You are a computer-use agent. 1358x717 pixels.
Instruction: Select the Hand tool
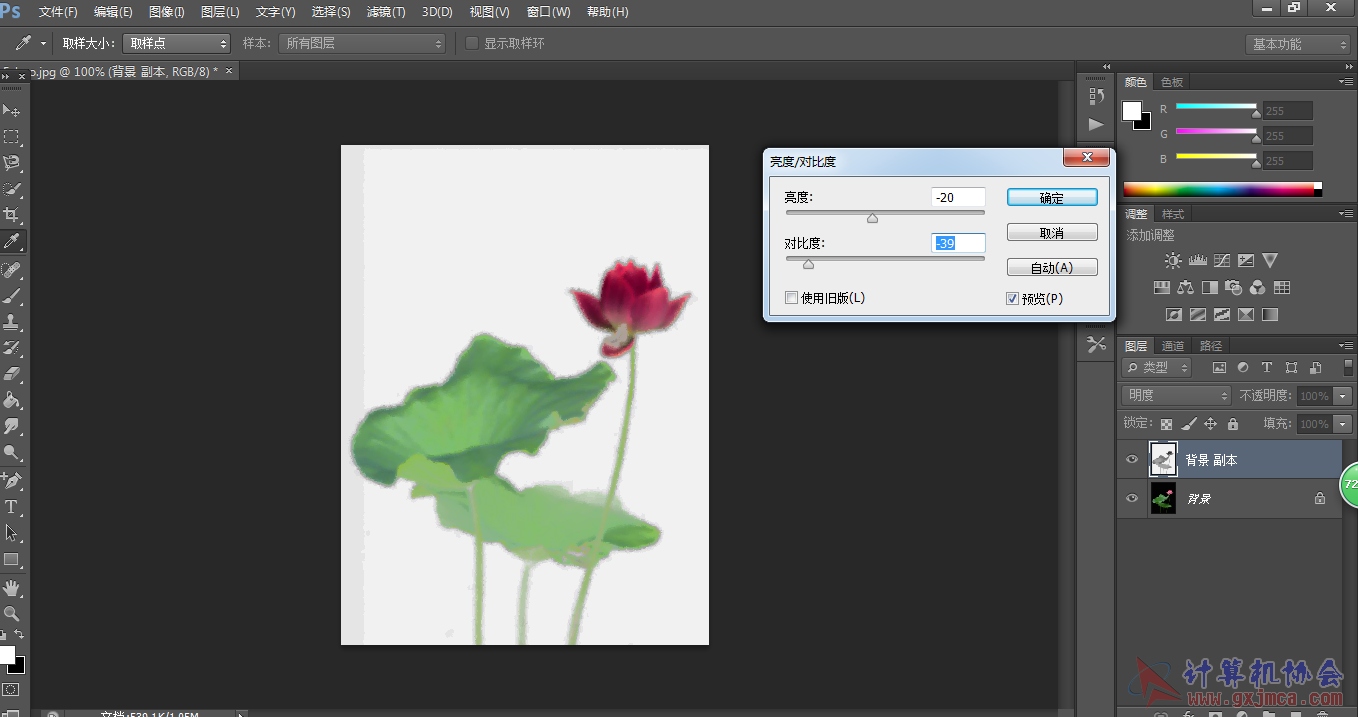coord(12,587)
